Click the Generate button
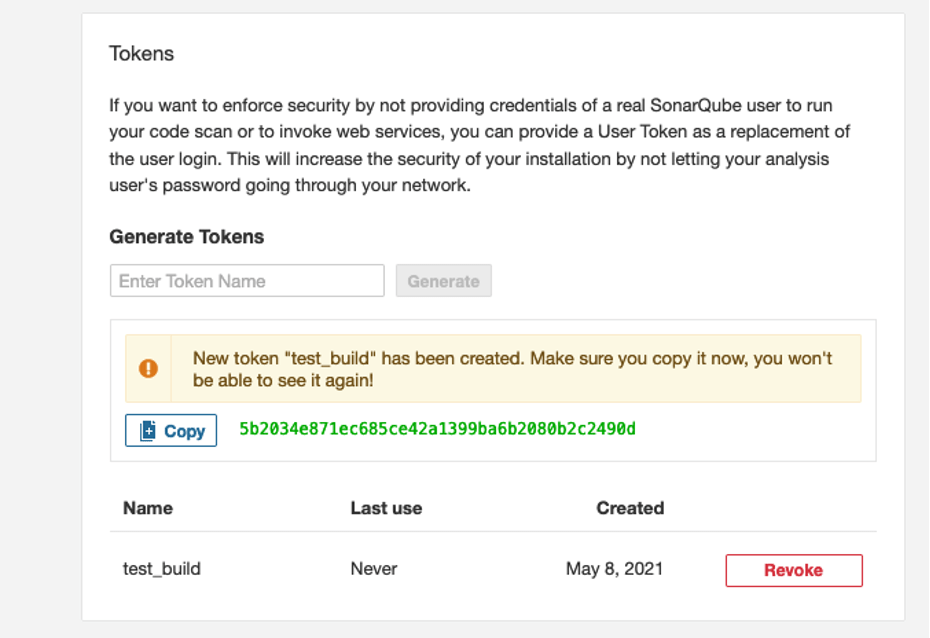Screen dimensions: 930x638 pyautogui.click(x=444, y=280)
